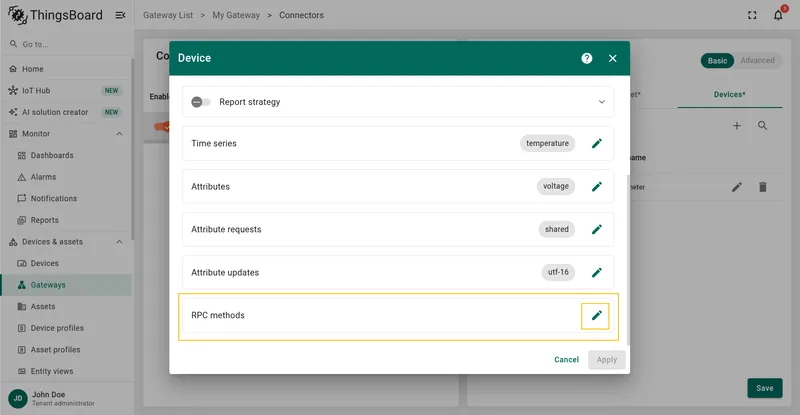Viewport: 800px width, 415px height.
Task: Click the utf-16 chip
Action: pos(558,272)
